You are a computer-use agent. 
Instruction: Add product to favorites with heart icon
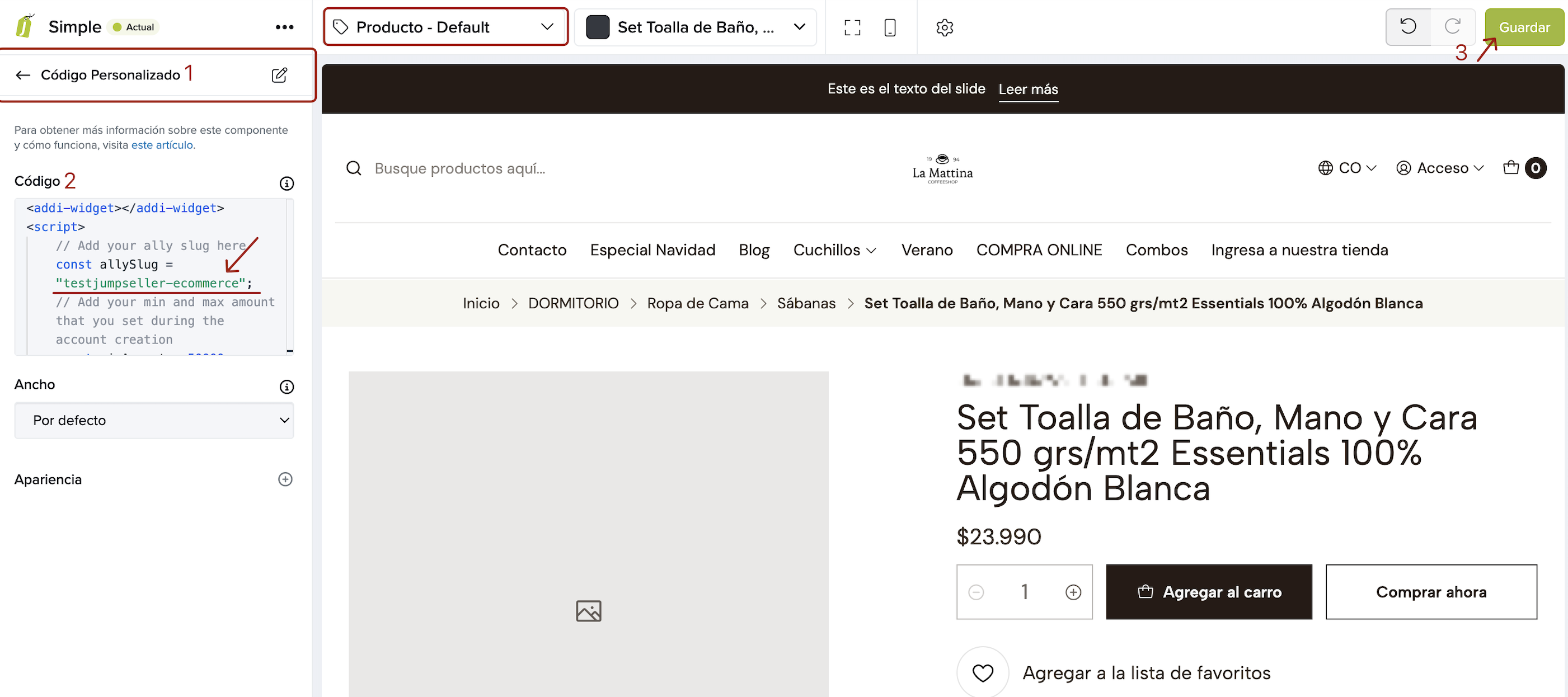(983, 673)
